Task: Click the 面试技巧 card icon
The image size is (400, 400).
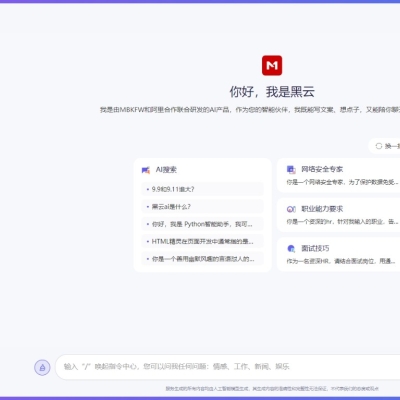Action: pos(291,249)
